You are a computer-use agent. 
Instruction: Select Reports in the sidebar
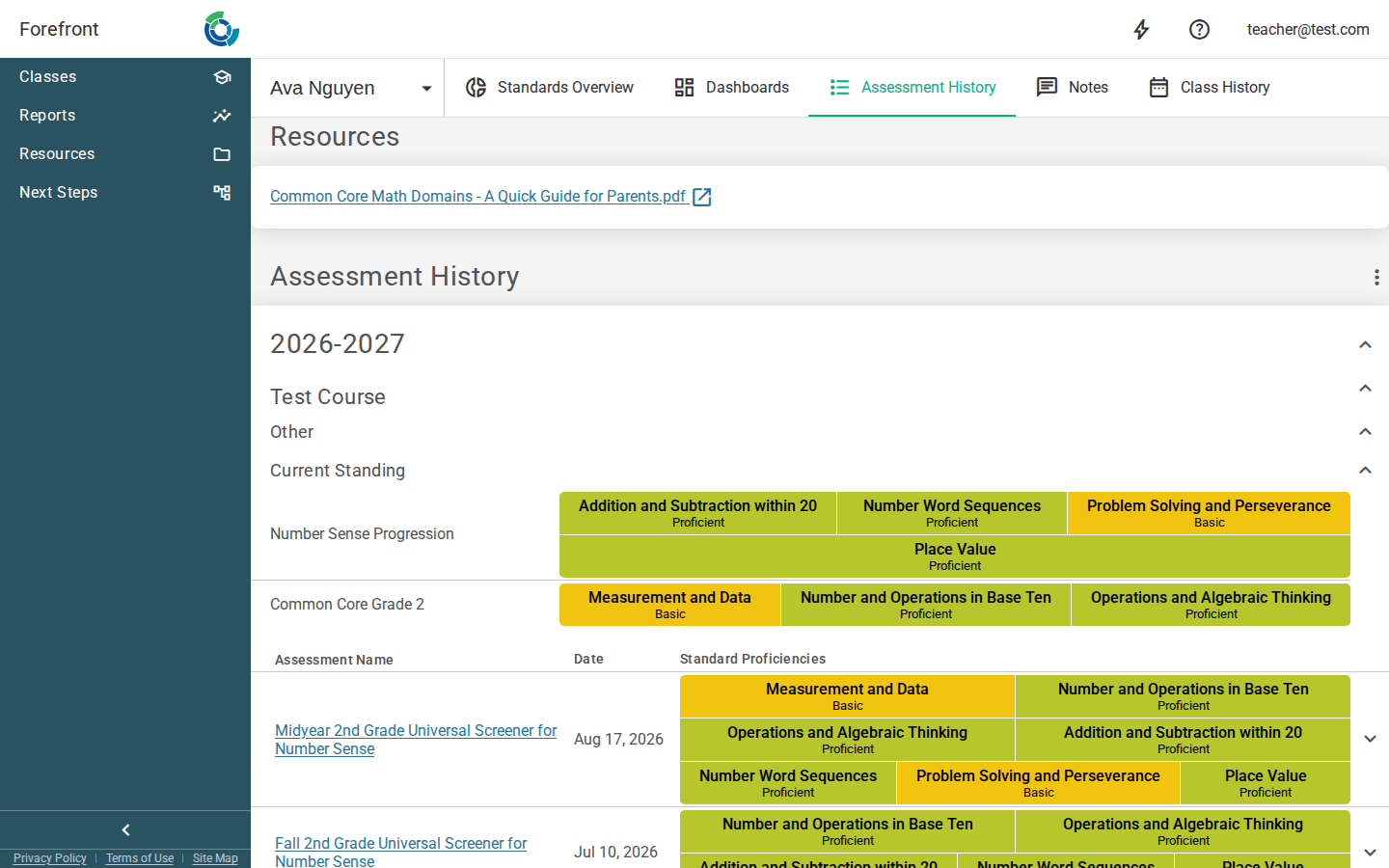[x=125, y=116]
